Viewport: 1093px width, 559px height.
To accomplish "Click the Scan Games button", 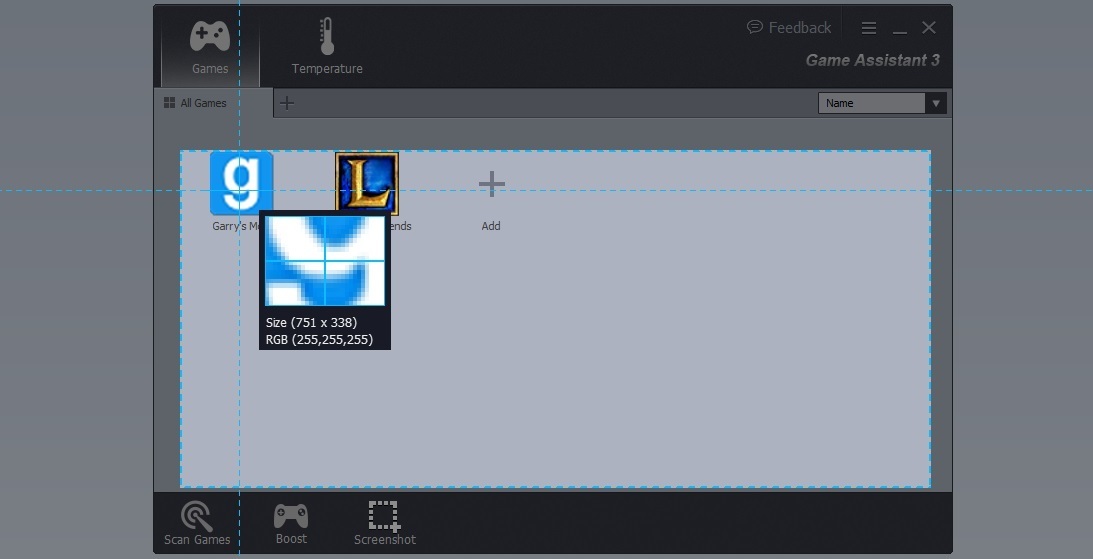I will coord(197,523).
